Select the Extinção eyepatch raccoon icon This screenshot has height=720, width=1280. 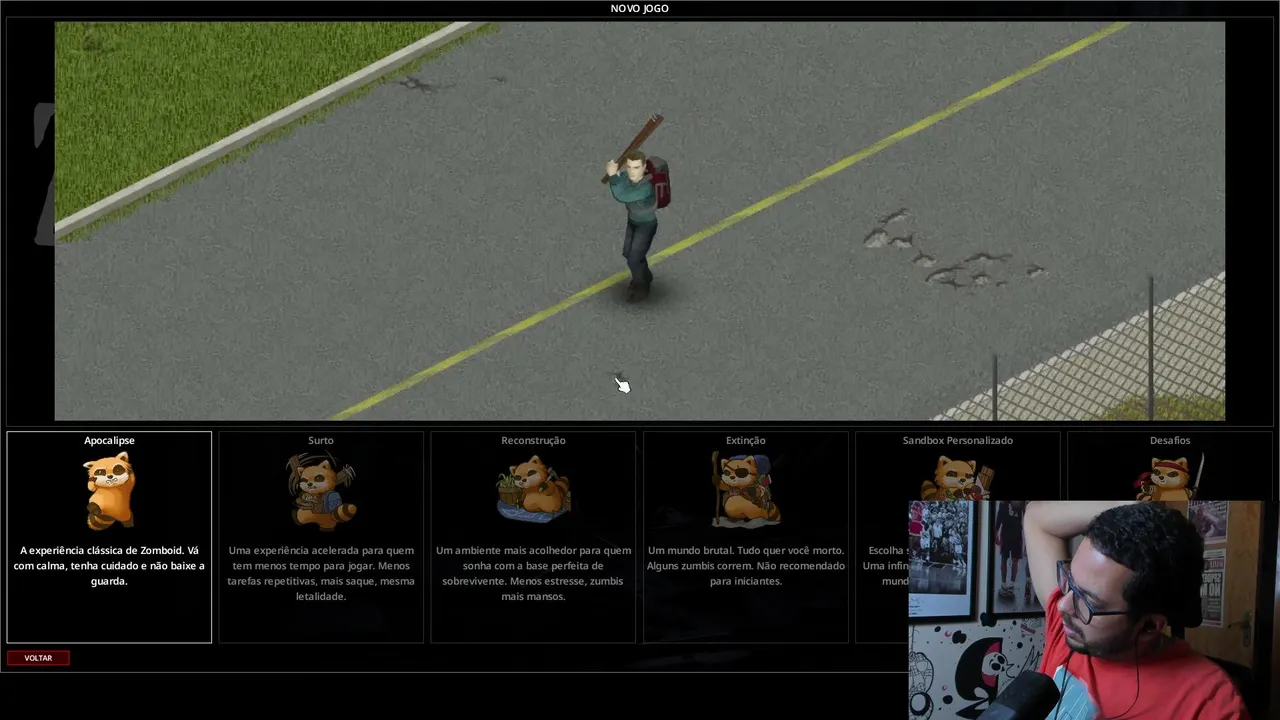pos(745,490)
